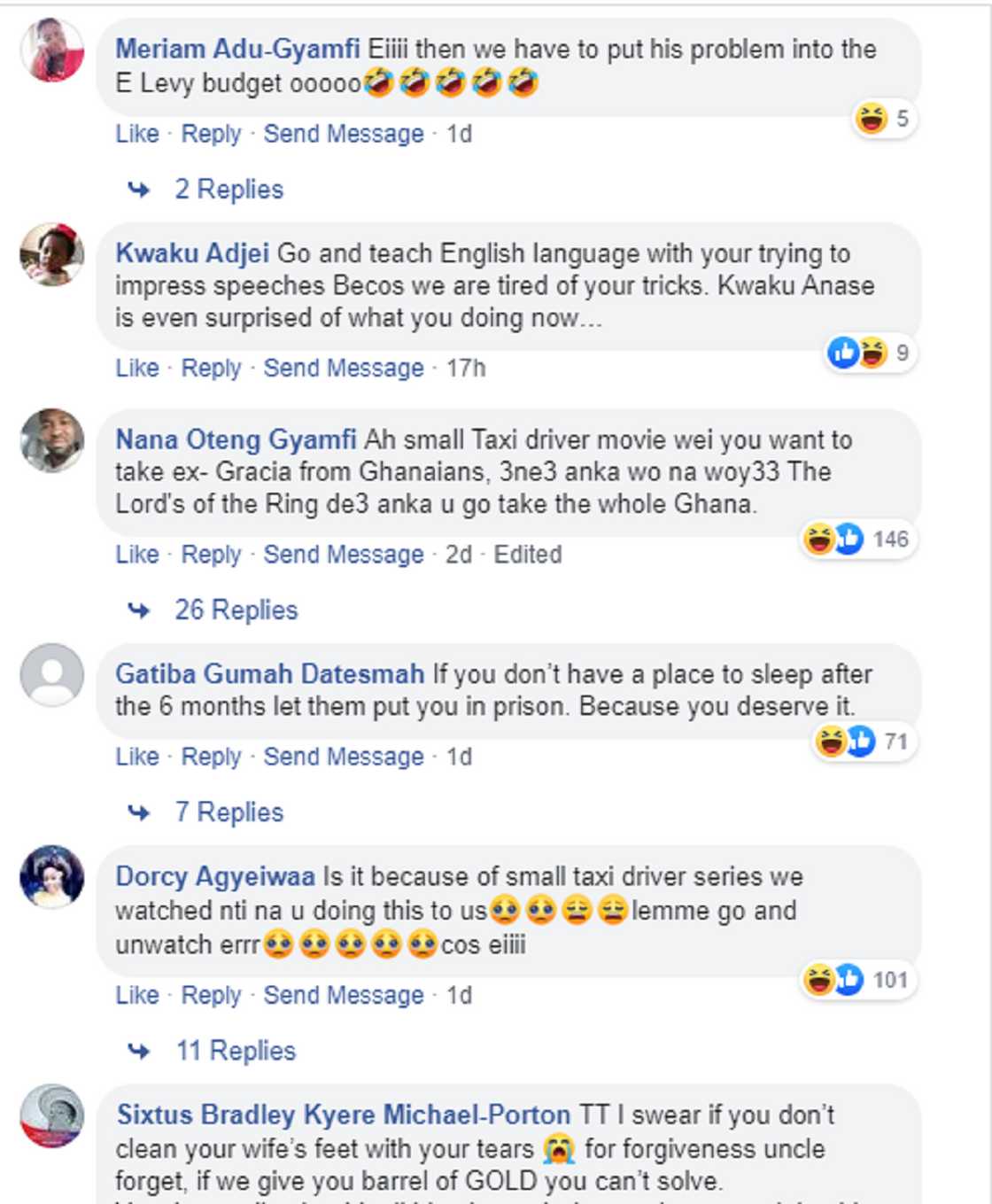Image resolution: width=992 pixels, height=1204 pixels.
Task: Expand the 2 Replies under Meriam's comment
Action: (x=228, y=188)
